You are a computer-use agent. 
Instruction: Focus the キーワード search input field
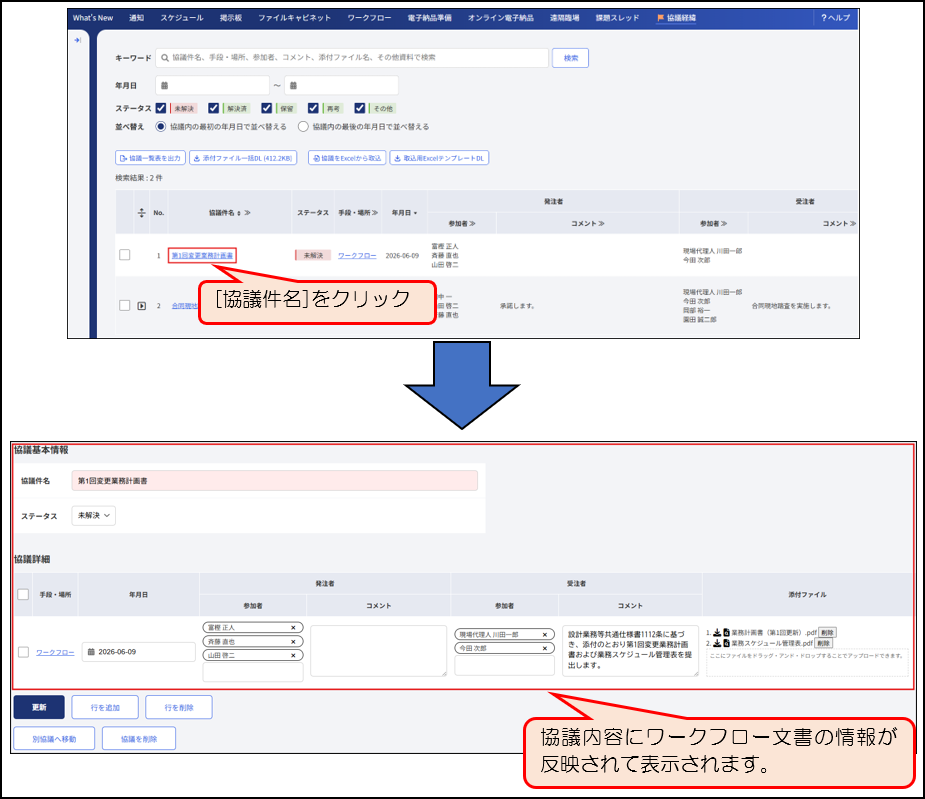point(352,58)
